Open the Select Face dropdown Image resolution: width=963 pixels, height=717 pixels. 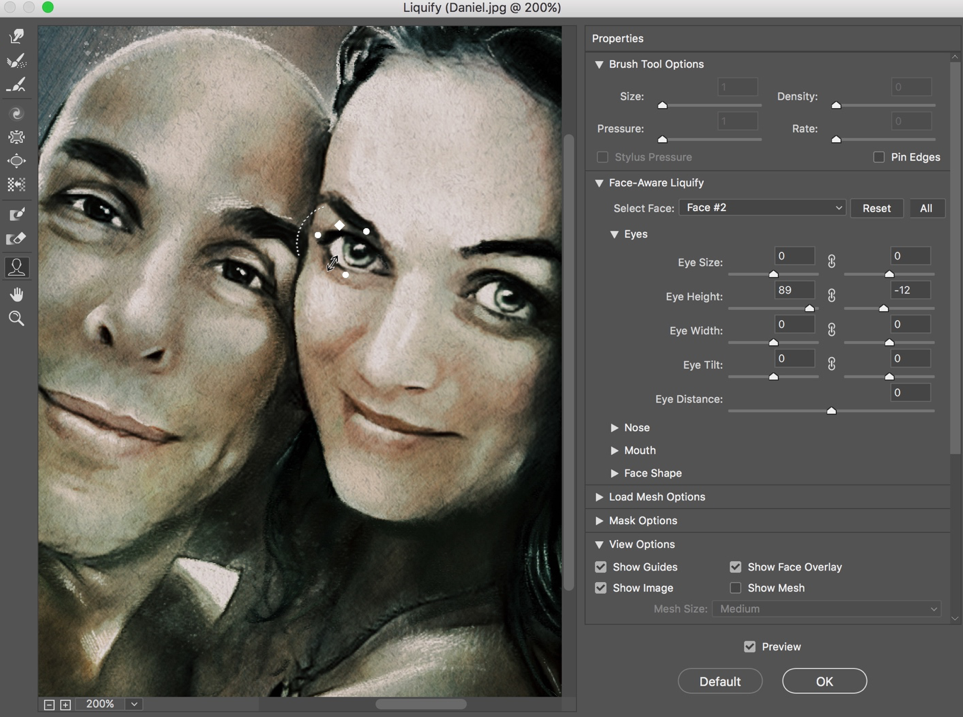(x=762, y=208)
